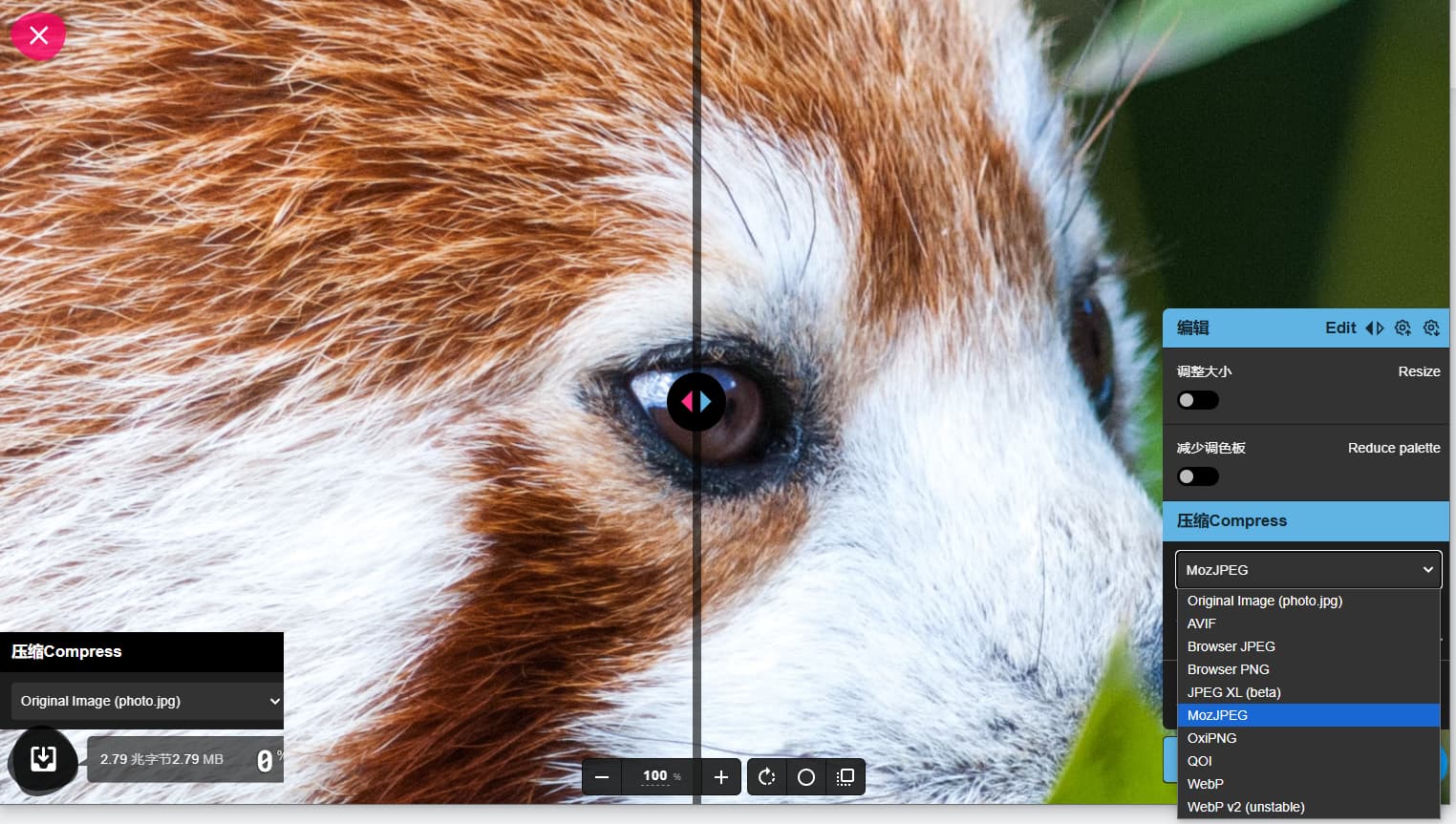The width and height of the screenshot is (1456, 824).
Task: Click the zoom in plus button
Action: coord(721,777)
